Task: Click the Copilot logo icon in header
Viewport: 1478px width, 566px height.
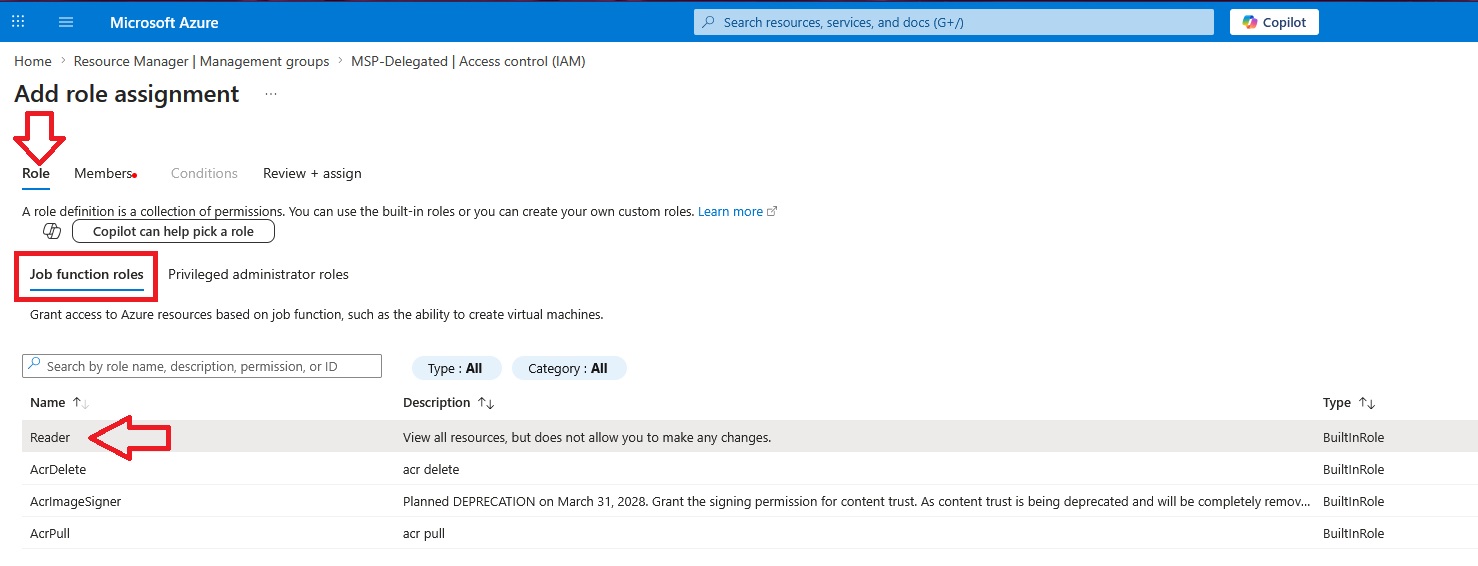Action: (x=1250, y=22)
